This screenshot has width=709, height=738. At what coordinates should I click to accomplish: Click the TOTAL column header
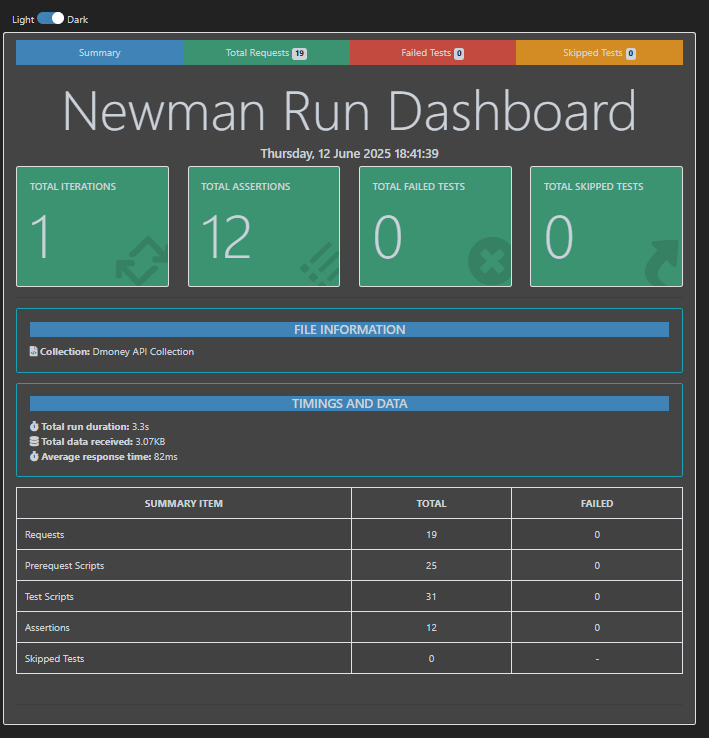tap(431, 503)
